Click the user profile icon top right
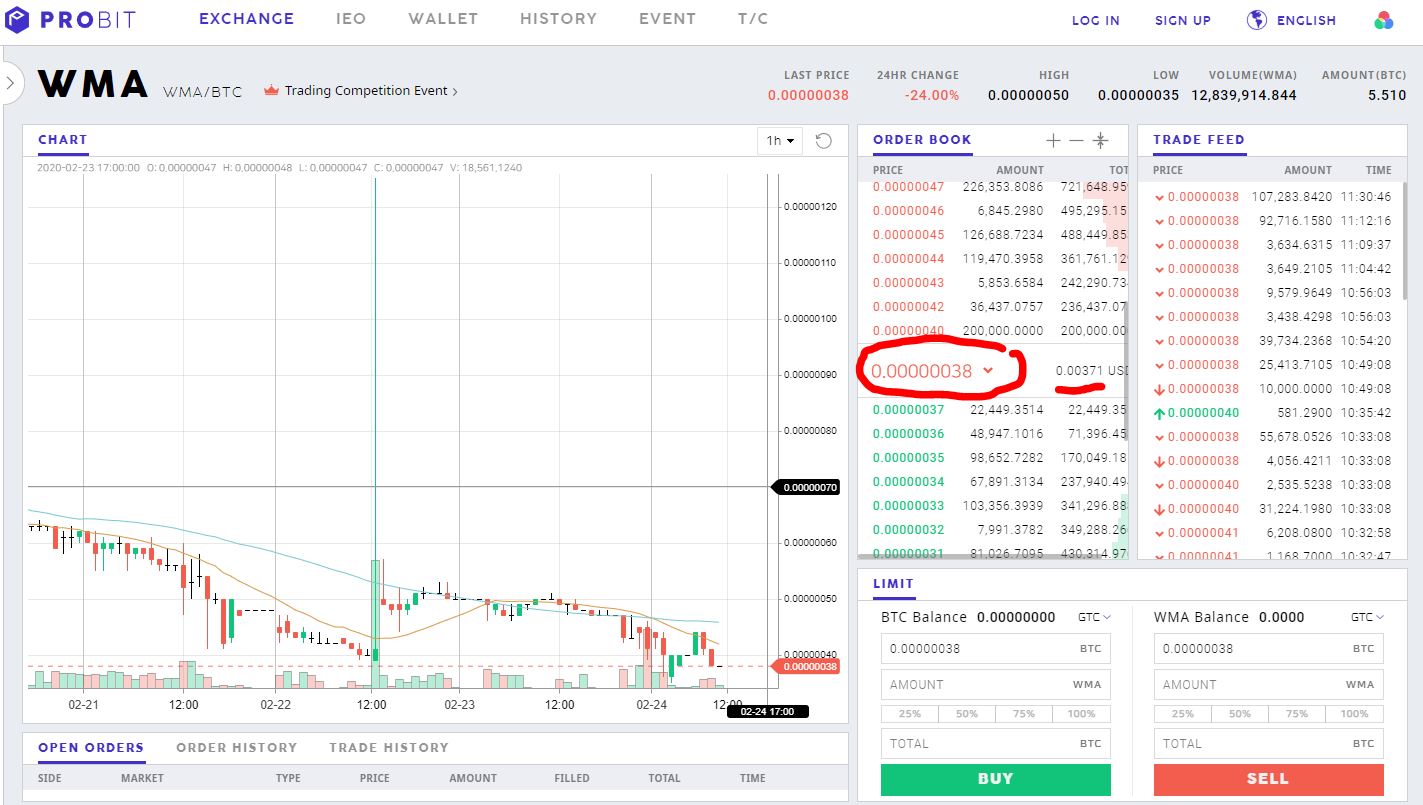1423x805 pixels. (x=1384, y=19)
